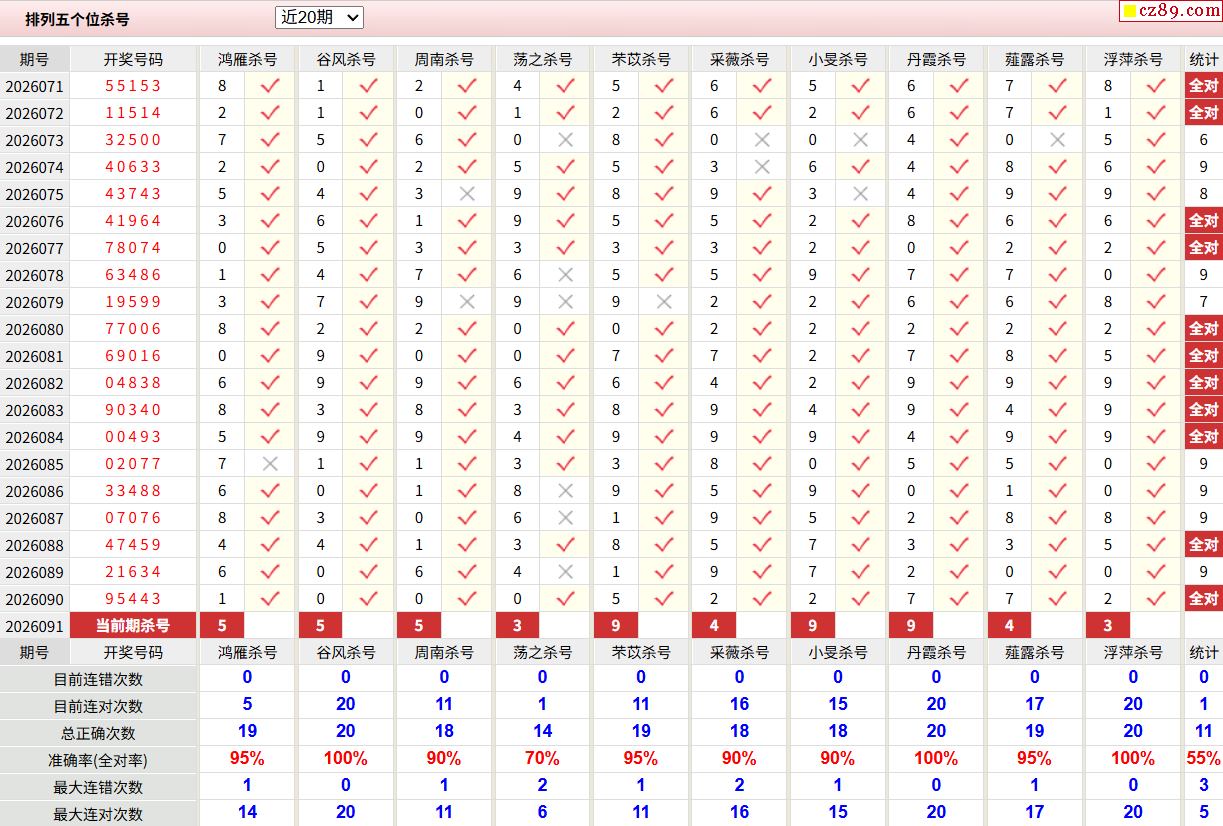Click the check mark for 蘋露杀号 in row 2026082
This screenshot has width=1223, height=826.
pos(1057,383)
